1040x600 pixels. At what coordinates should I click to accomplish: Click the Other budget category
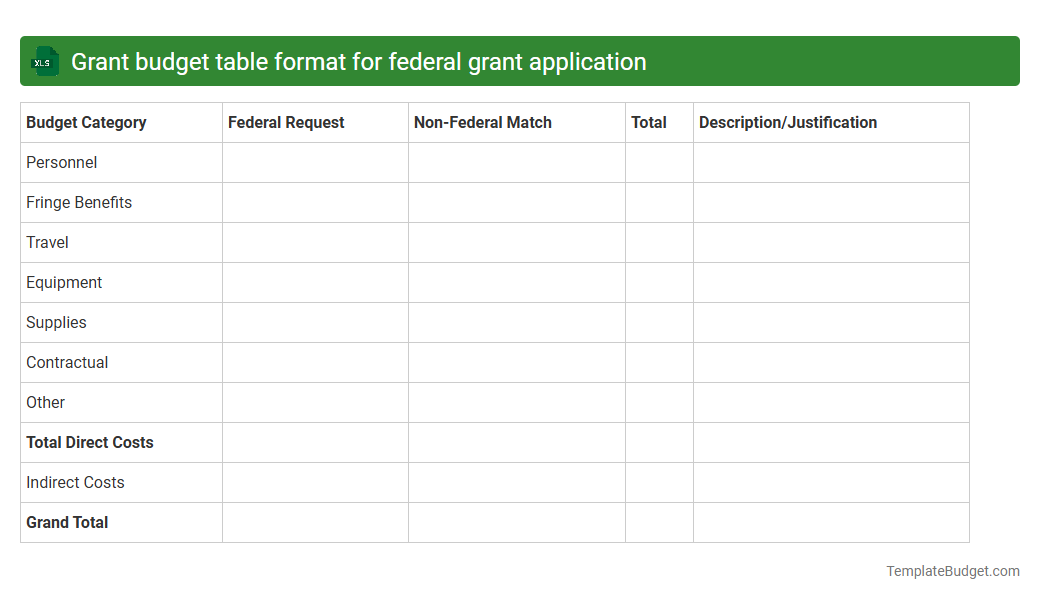(45, 402)
